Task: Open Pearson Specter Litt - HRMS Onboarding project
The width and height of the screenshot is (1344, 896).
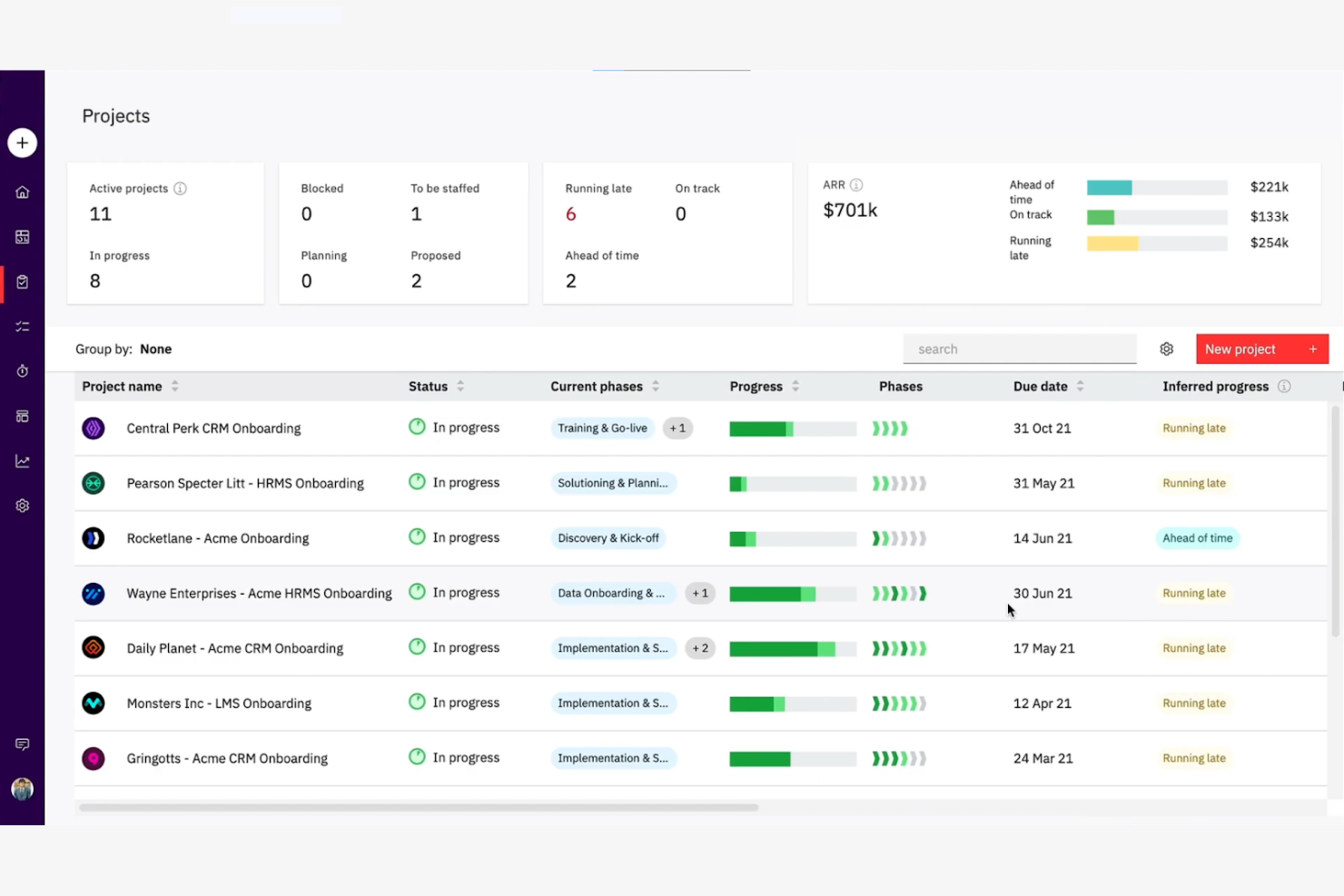Action: click(x=245, y=483)
